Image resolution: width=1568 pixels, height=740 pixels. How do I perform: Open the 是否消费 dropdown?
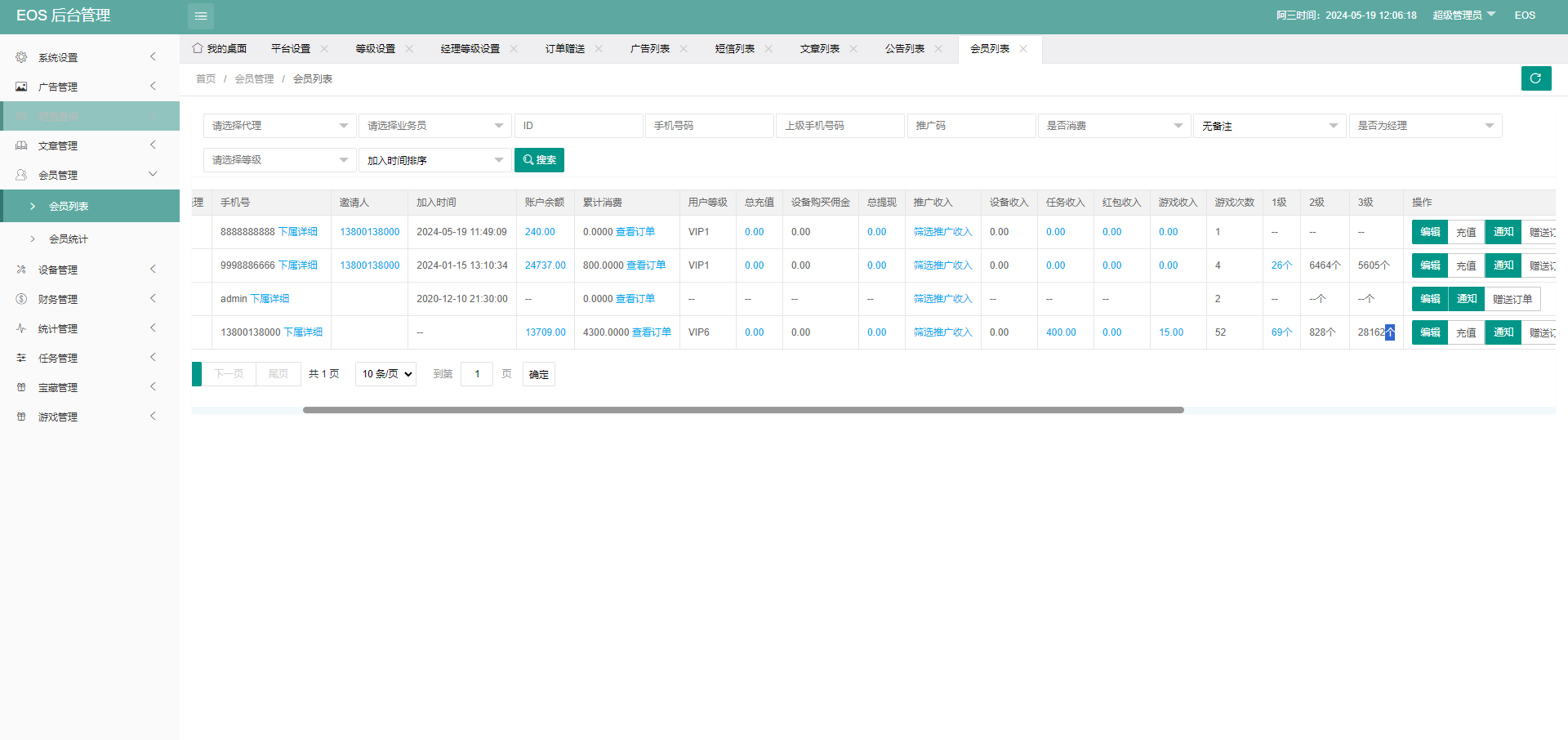(1113, 126)
